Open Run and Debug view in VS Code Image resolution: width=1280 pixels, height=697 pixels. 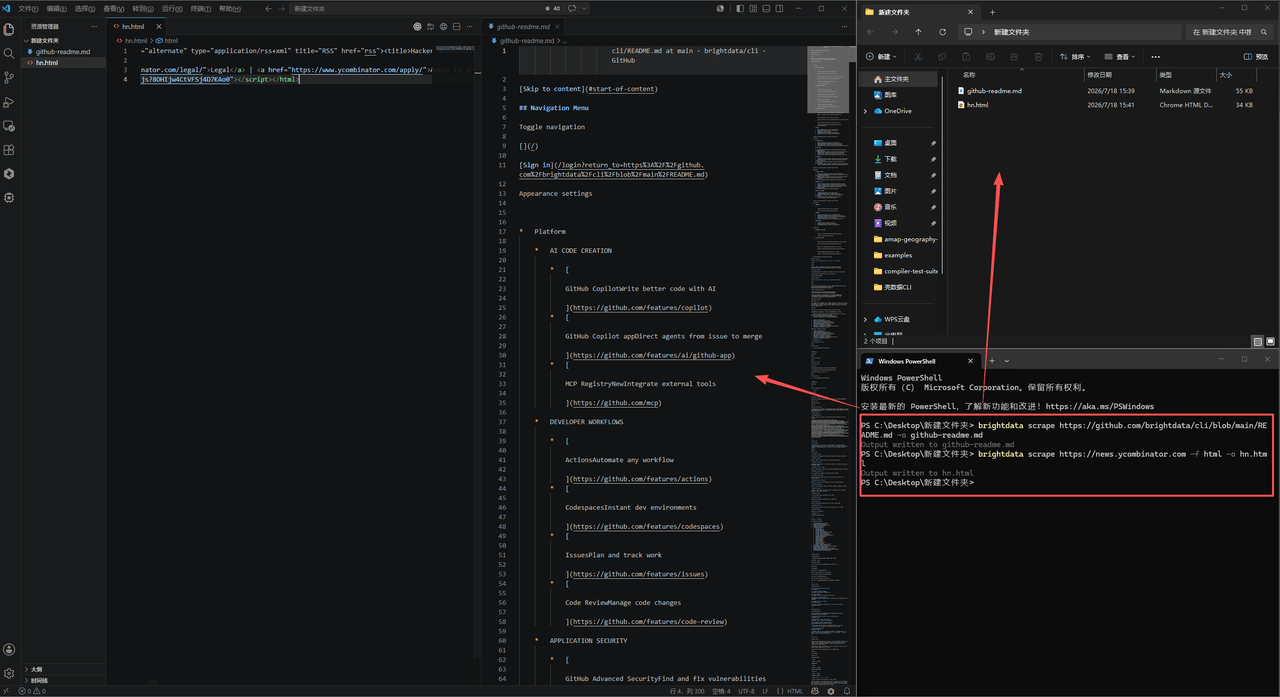(9, 102)
